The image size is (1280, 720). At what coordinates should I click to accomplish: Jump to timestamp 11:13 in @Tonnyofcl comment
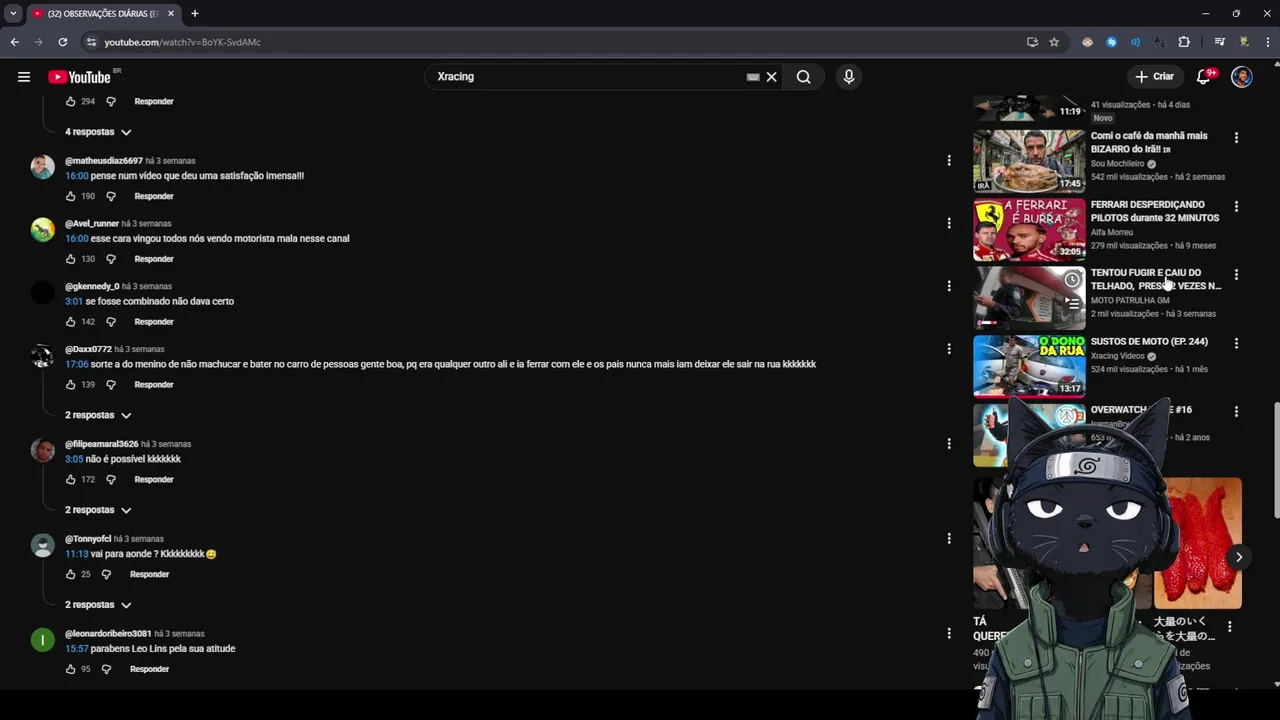77,554
